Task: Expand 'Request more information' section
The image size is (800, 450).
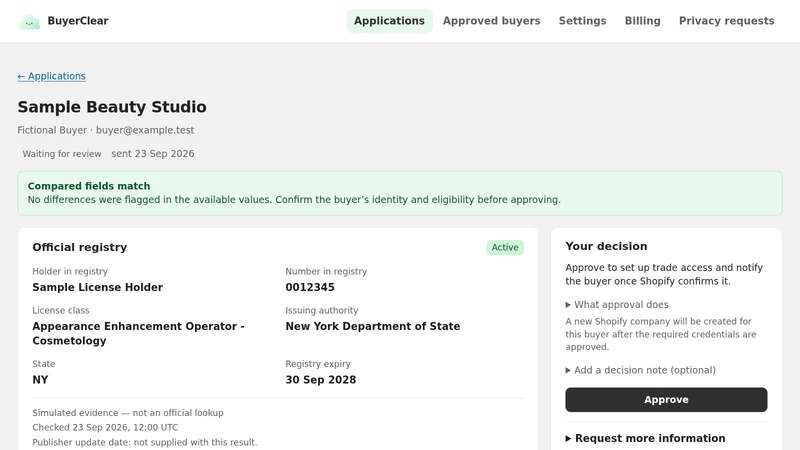Action: pyautogui.click(x=645, y=438)
